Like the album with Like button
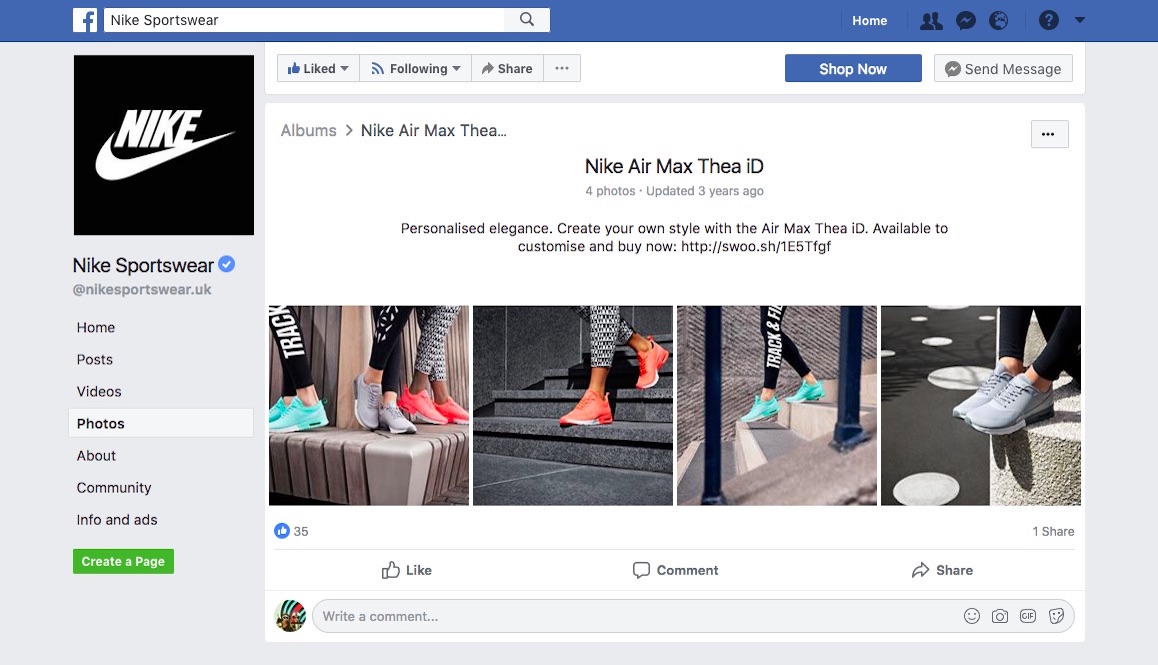Image resolution: width=1158 pixels, height=665 pixels. pyautogui.click(x=406, y=570)
